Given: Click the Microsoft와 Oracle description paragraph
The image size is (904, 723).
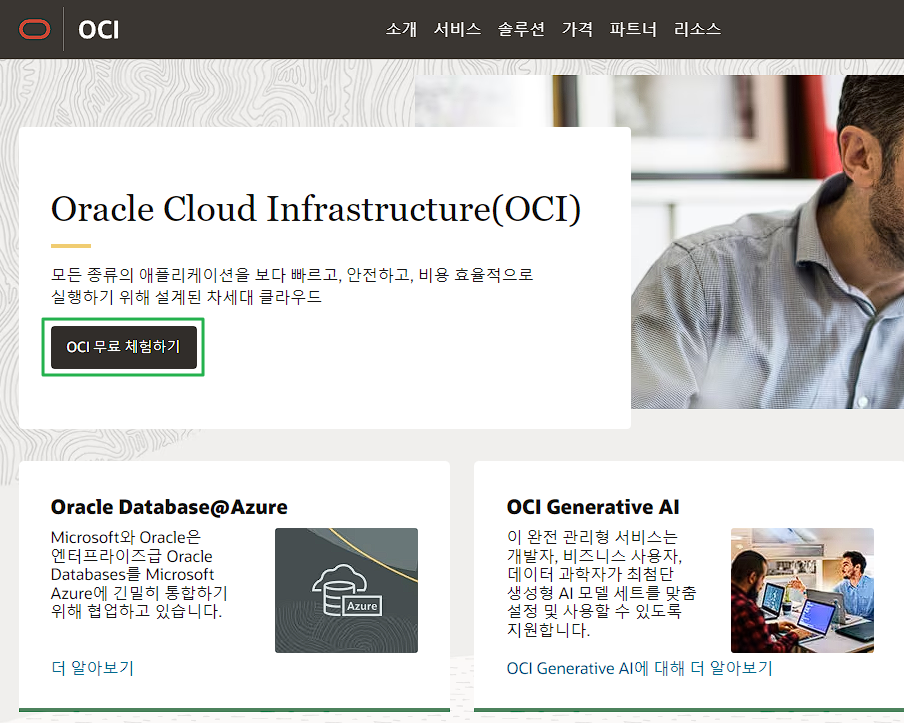Looking at the screenshot, I should click(x=139, y=574).
